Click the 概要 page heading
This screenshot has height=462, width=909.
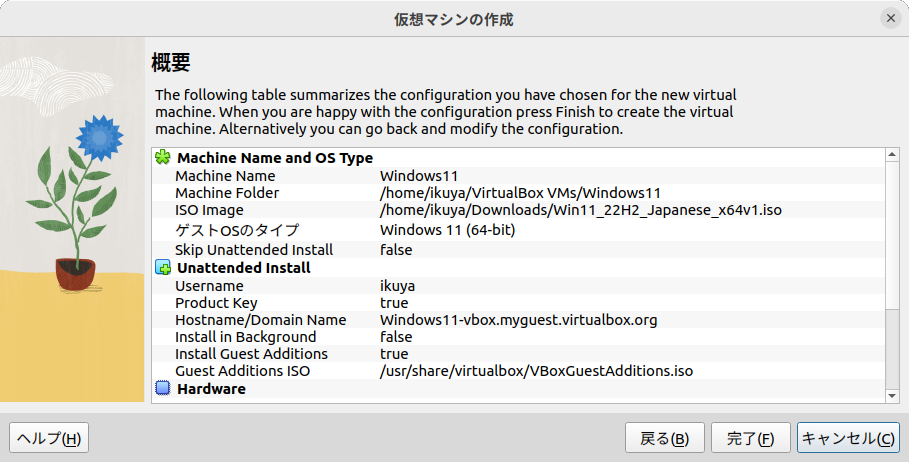tap(170, 62)
